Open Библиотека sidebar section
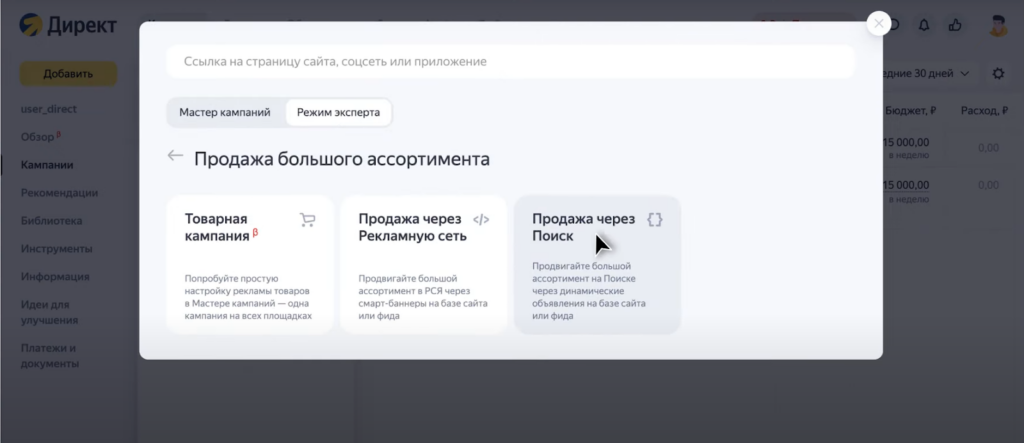This screenshot has height=443, width=1024. [x=52, y=221]
